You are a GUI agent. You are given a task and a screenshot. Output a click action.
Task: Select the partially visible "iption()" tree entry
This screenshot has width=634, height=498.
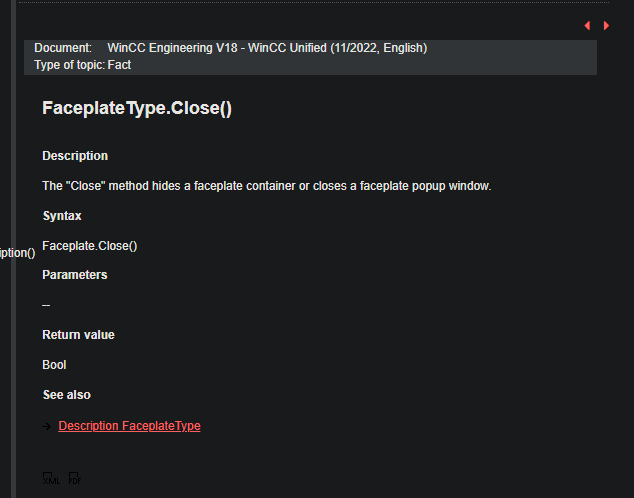(x=17, y=253)
